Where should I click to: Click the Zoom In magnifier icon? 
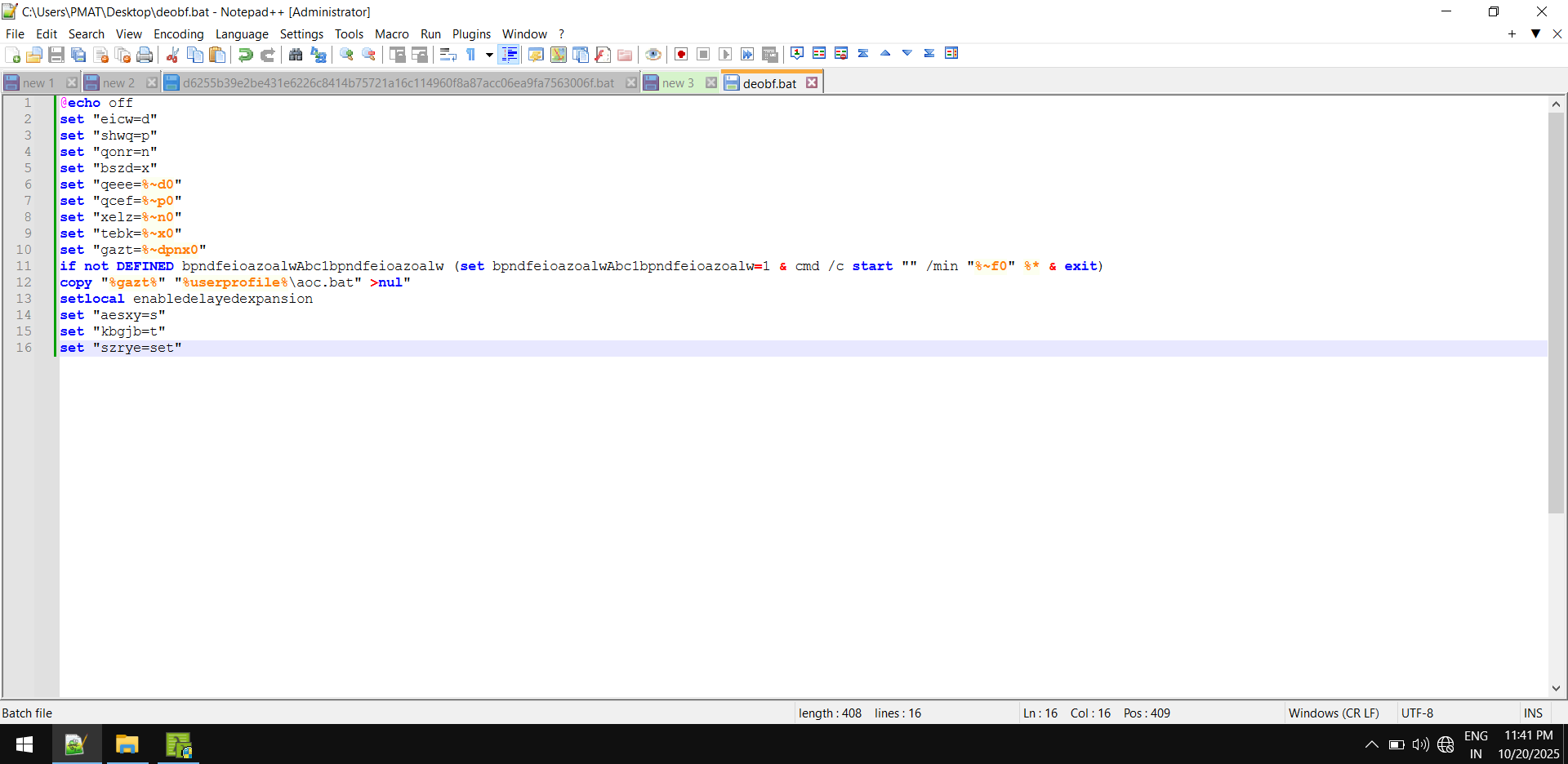(347, 55)
